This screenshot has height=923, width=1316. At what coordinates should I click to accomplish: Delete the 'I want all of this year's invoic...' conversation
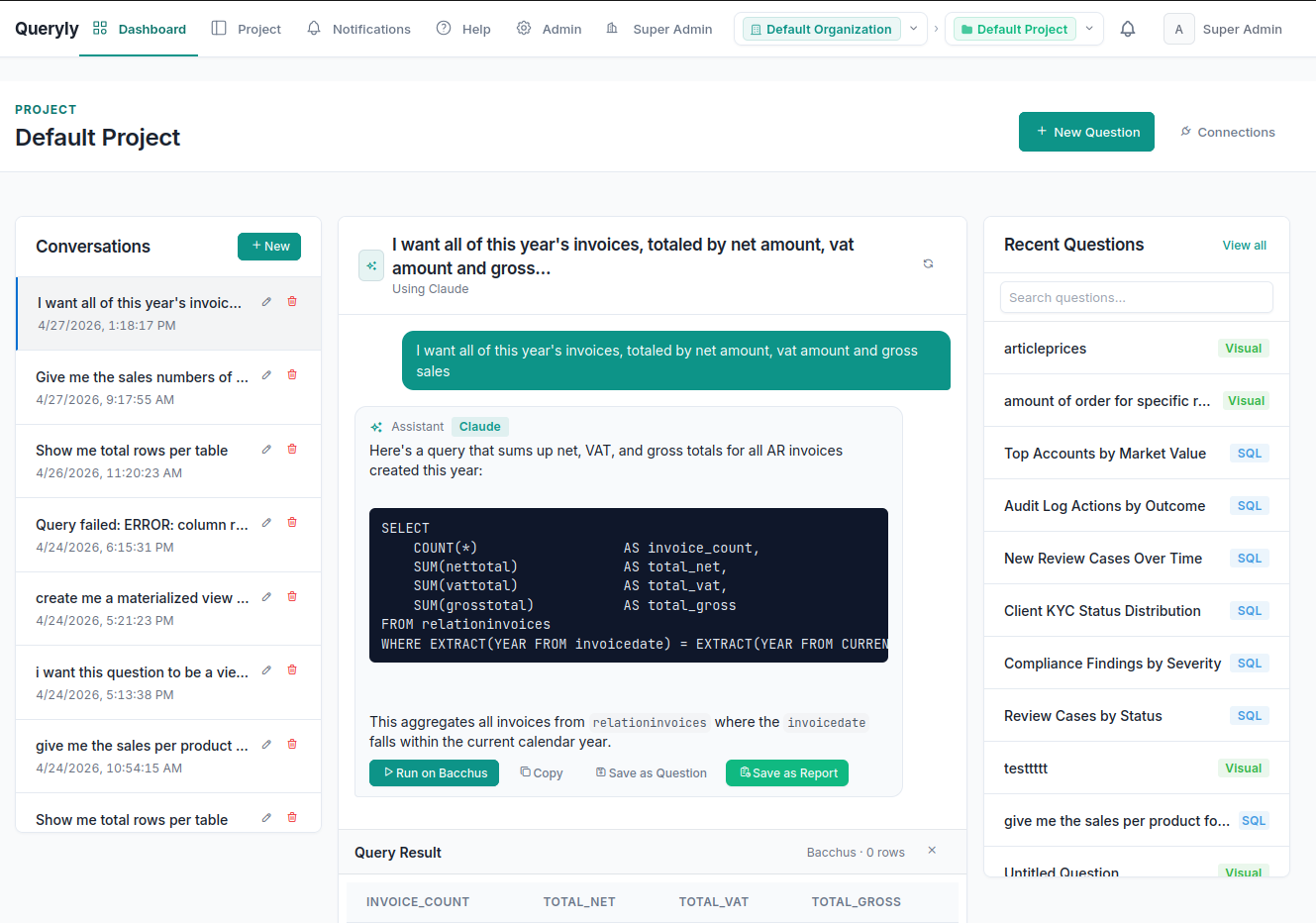[292, 302]
